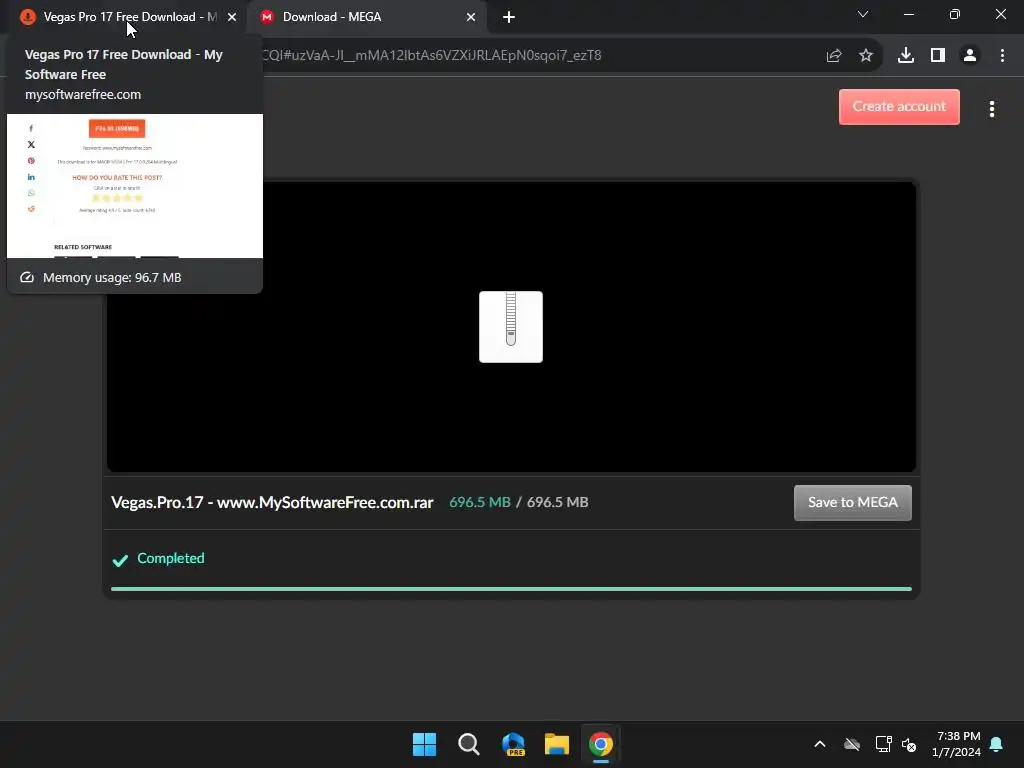
Task: Open the notifications bell icon
Action: pos(997,744)
